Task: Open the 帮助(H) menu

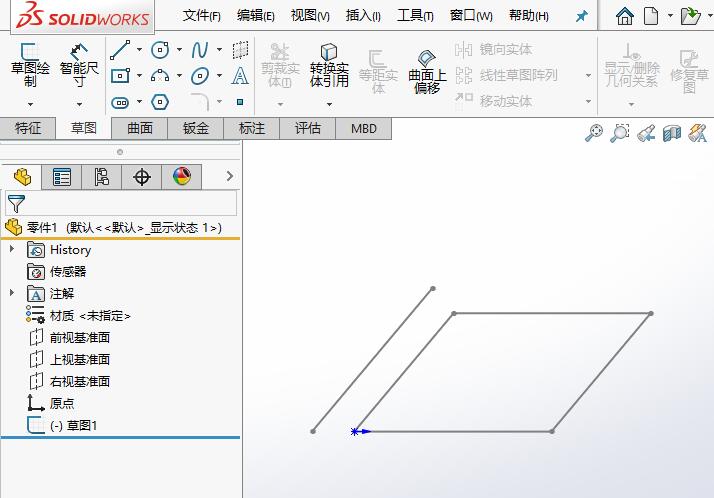Action: click(529, 16)
